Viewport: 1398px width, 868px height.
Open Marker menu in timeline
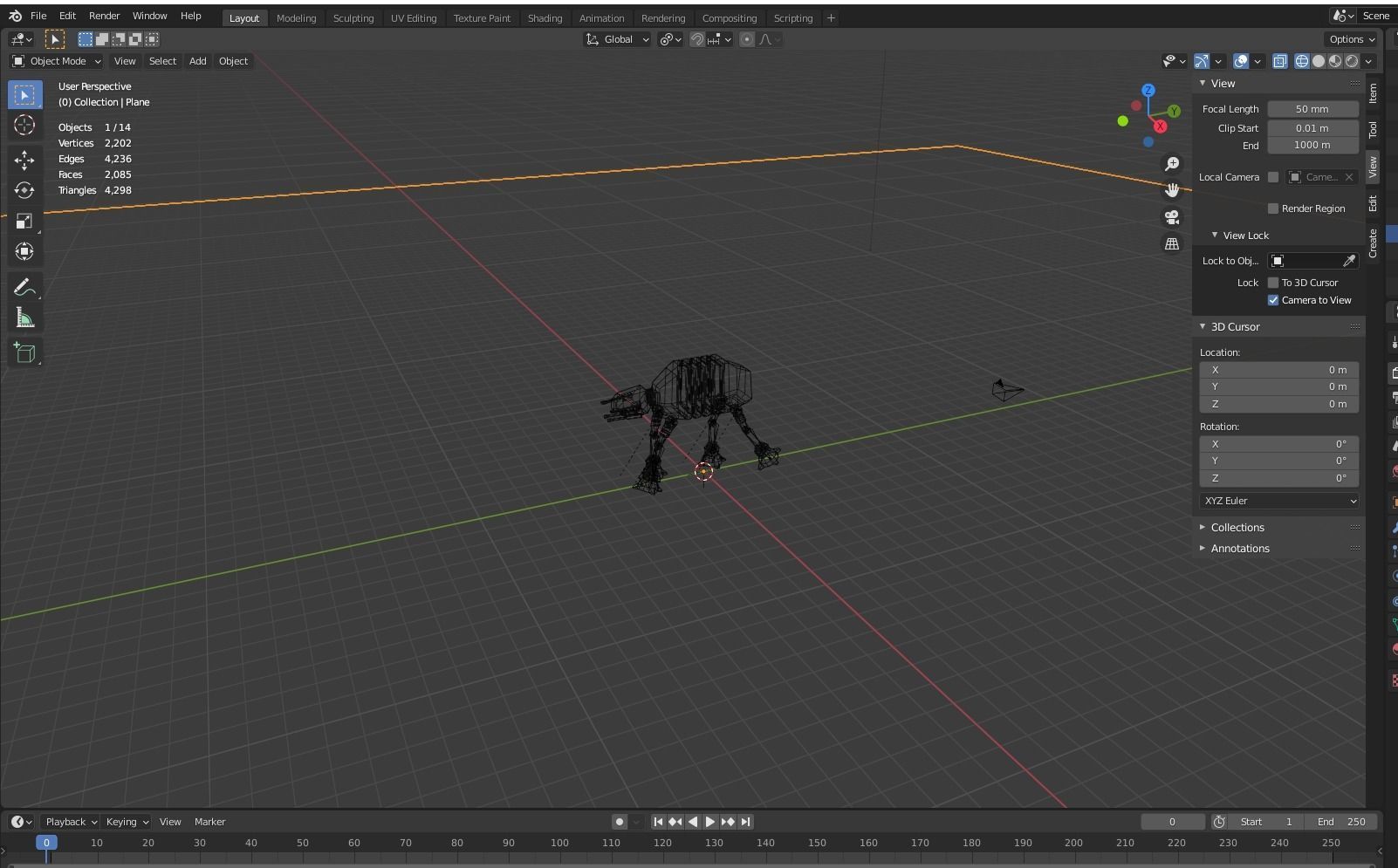(x=209, y=822)
